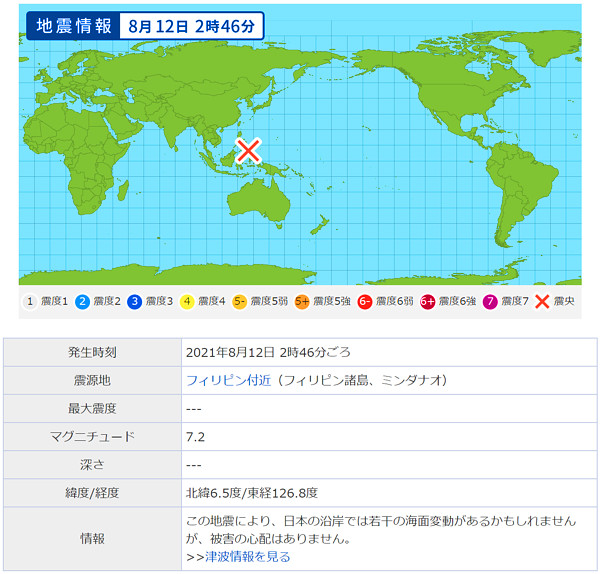Click the red X epicenter marker on map
This screenshot has height=574, width=600.
click(248, 150)
